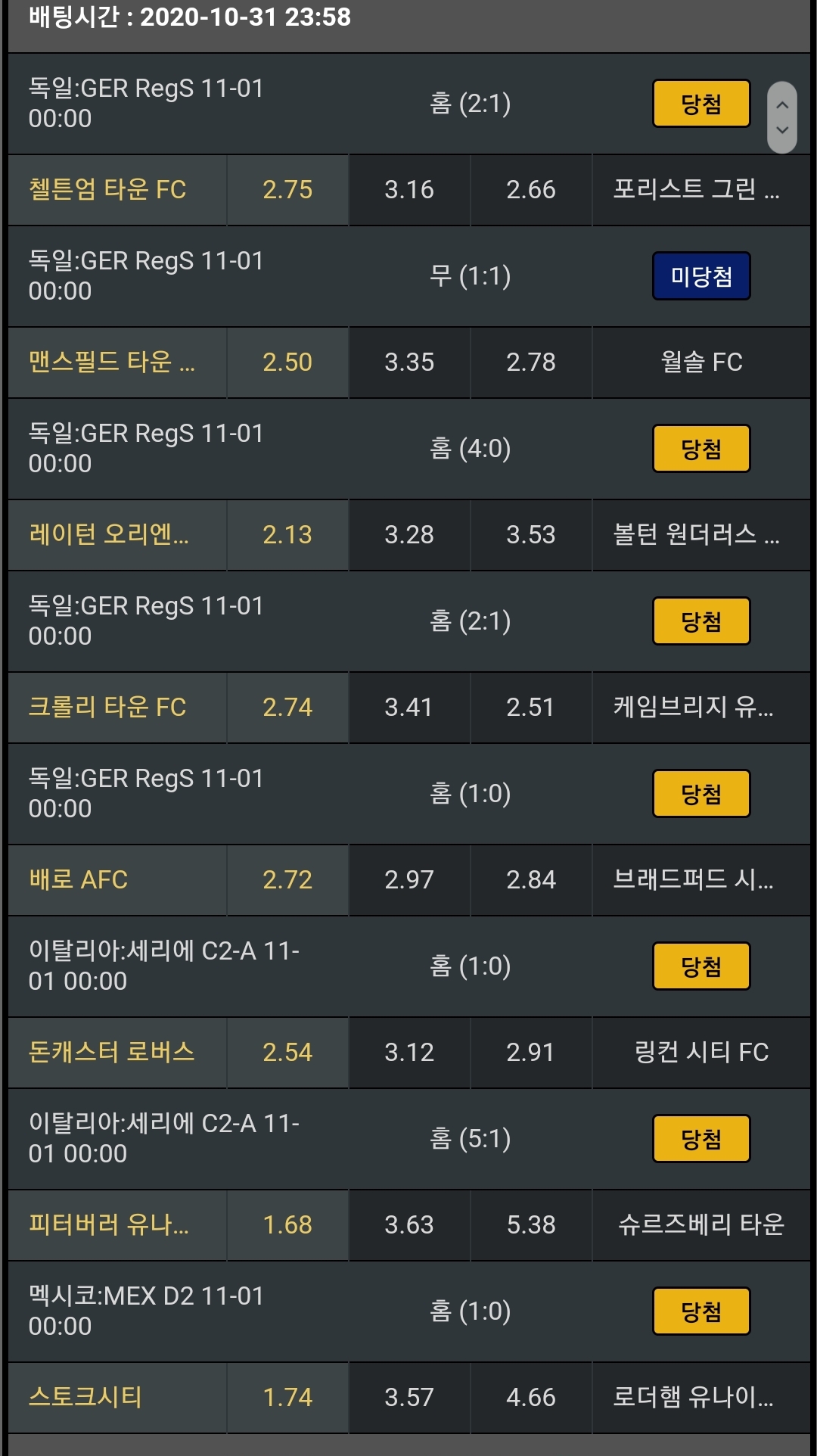Select 월솔 FC away team

point(701,362)
